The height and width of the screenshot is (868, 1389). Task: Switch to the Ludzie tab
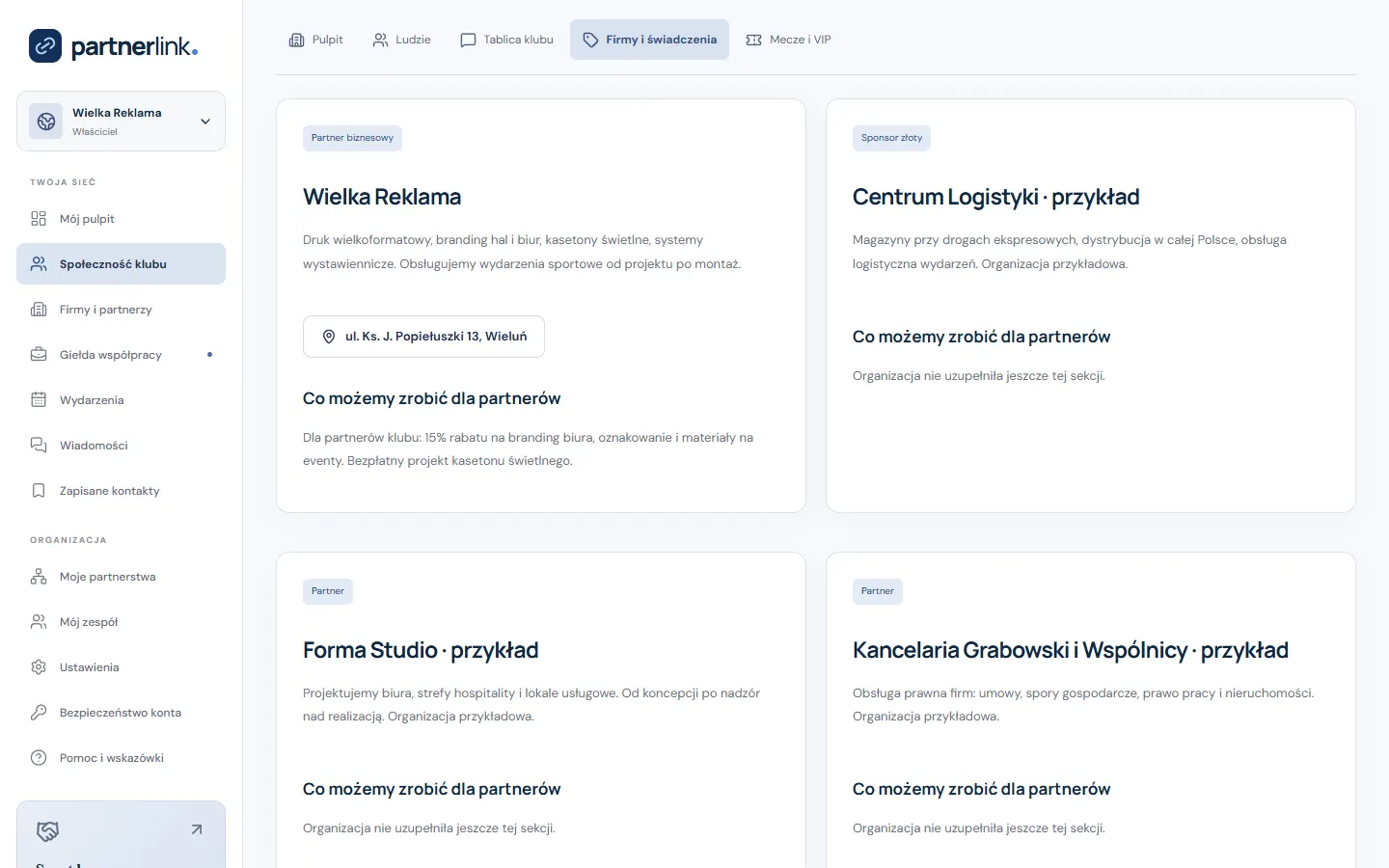click(402, 40)
